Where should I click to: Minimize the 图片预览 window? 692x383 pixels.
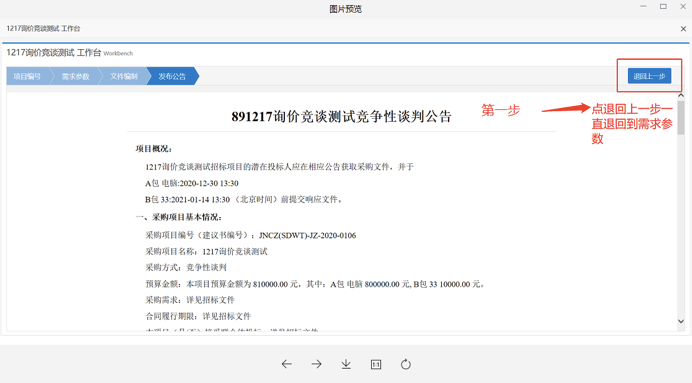(x=643, y=6)
